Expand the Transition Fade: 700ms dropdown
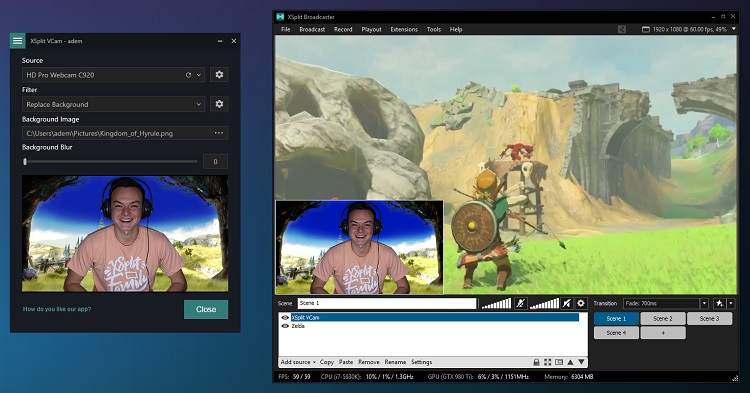The height and width of the screenshot is (393, 750). pyautogui.click(x=704, y=304)
